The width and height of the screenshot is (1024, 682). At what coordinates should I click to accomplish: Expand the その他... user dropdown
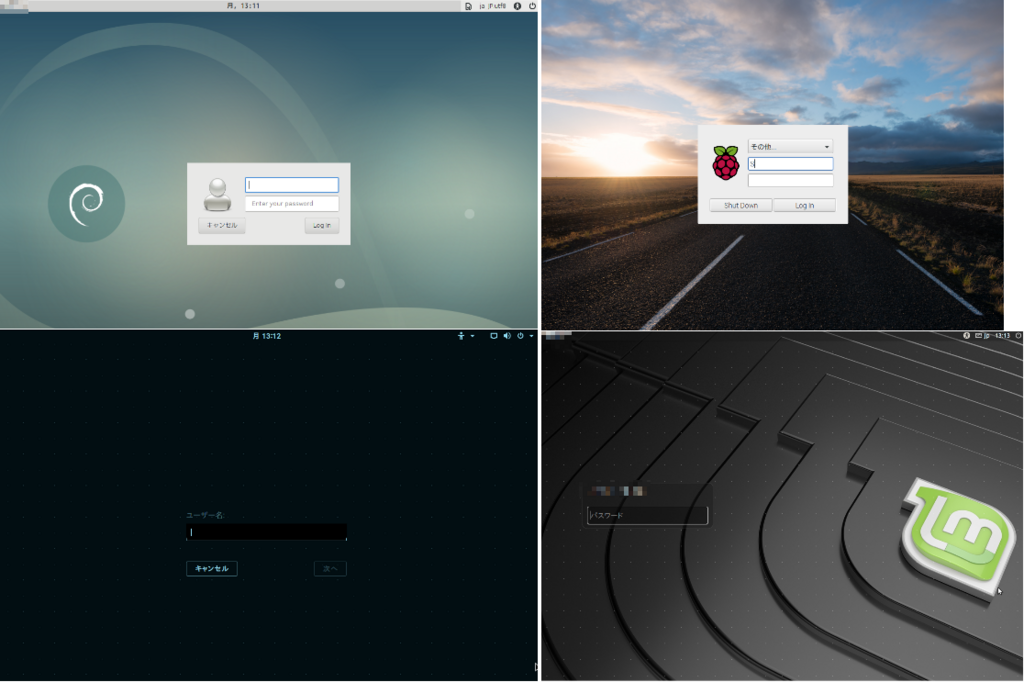(x=790, y=146)
